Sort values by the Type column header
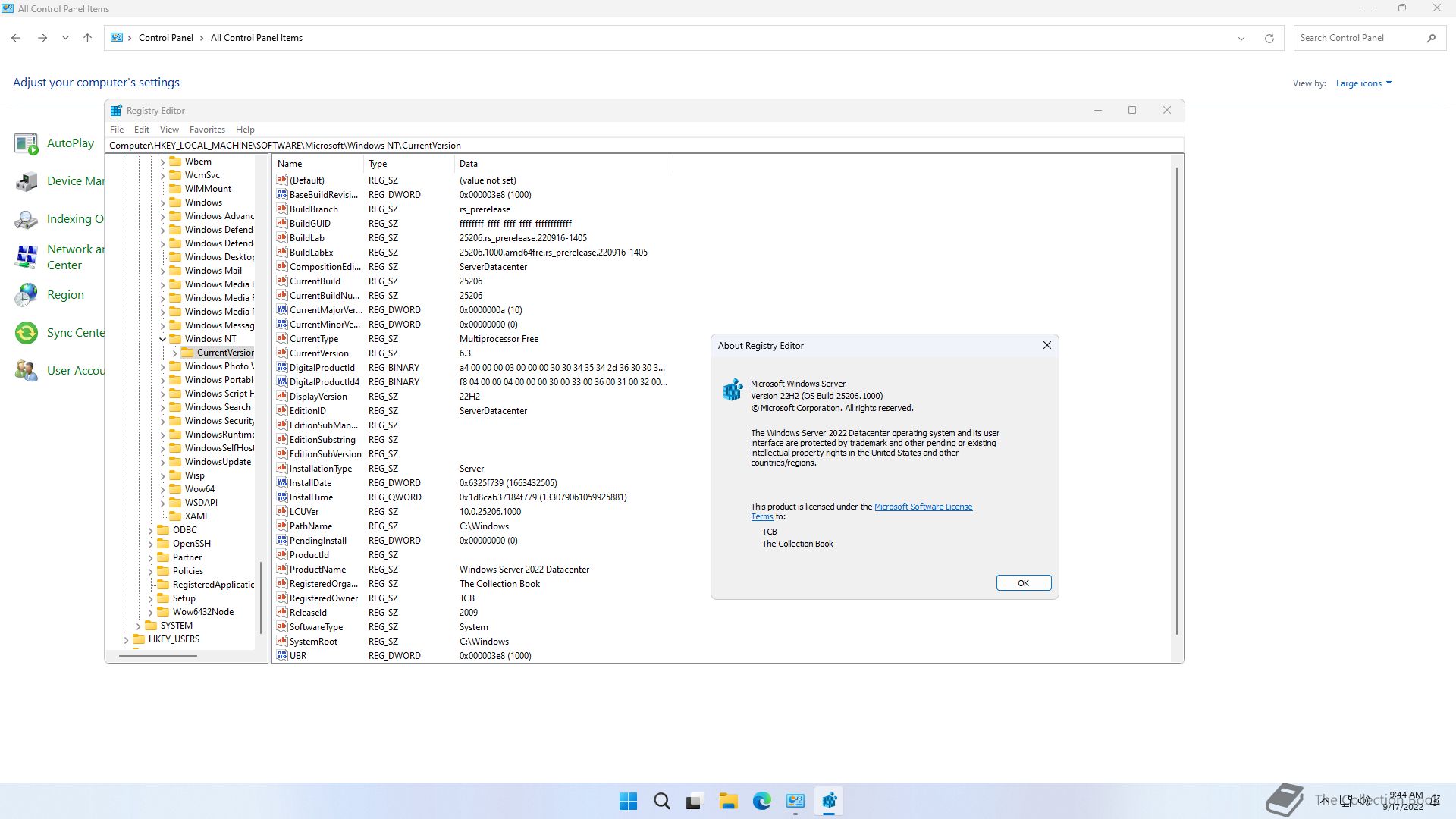Screen dimensions: 1456x819 409,164
